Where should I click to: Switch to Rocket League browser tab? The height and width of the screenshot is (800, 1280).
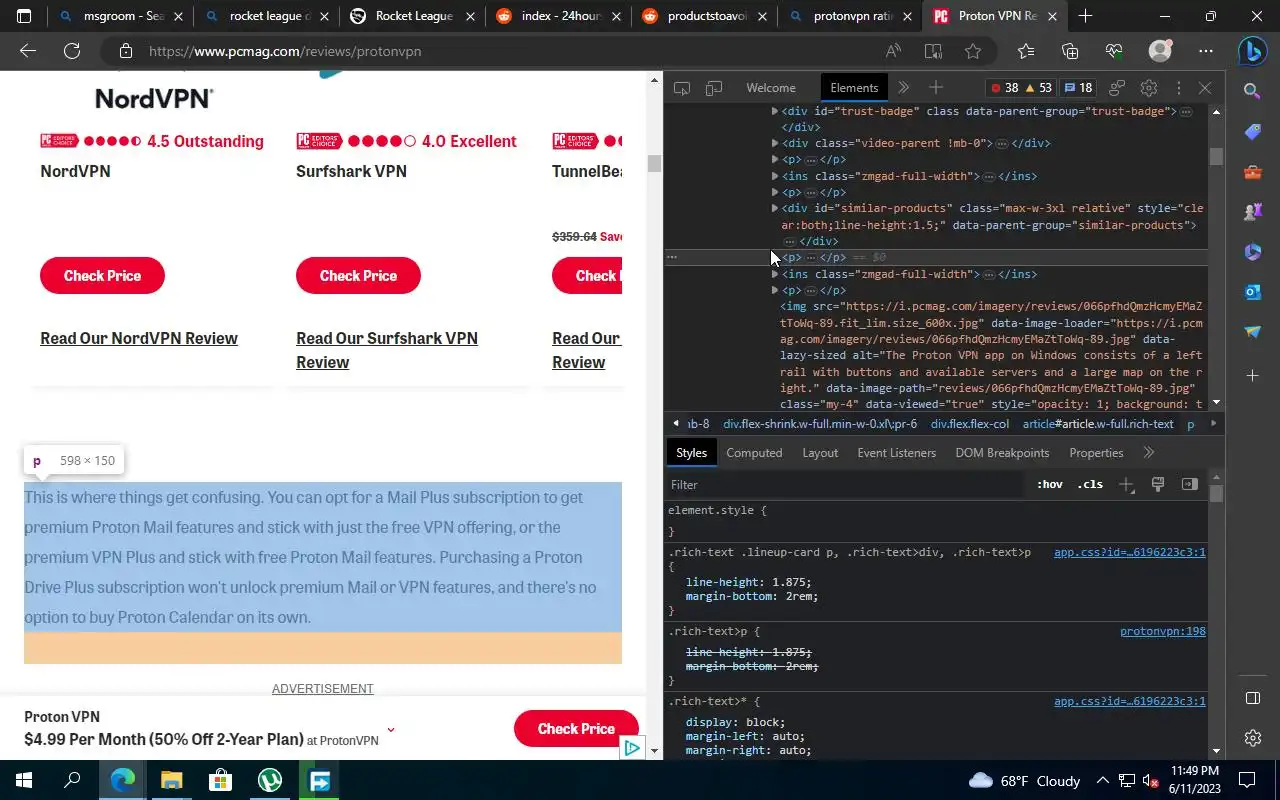414,16
